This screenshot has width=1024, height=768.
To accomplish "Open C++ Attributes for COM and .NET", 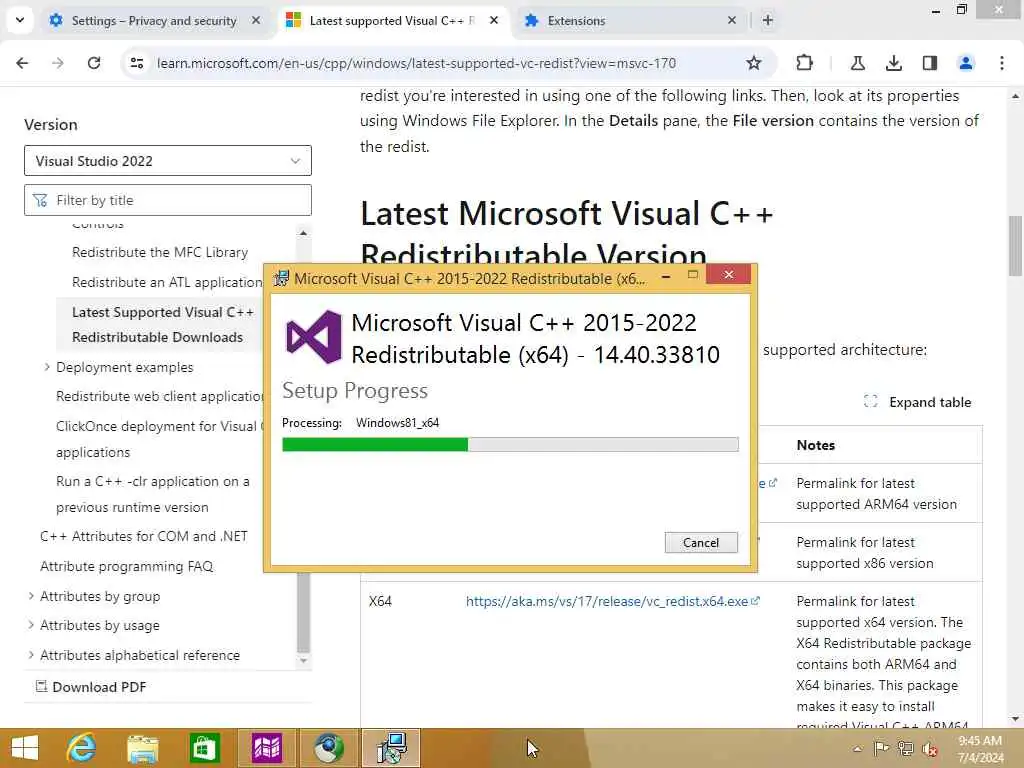I will [144, 536].
